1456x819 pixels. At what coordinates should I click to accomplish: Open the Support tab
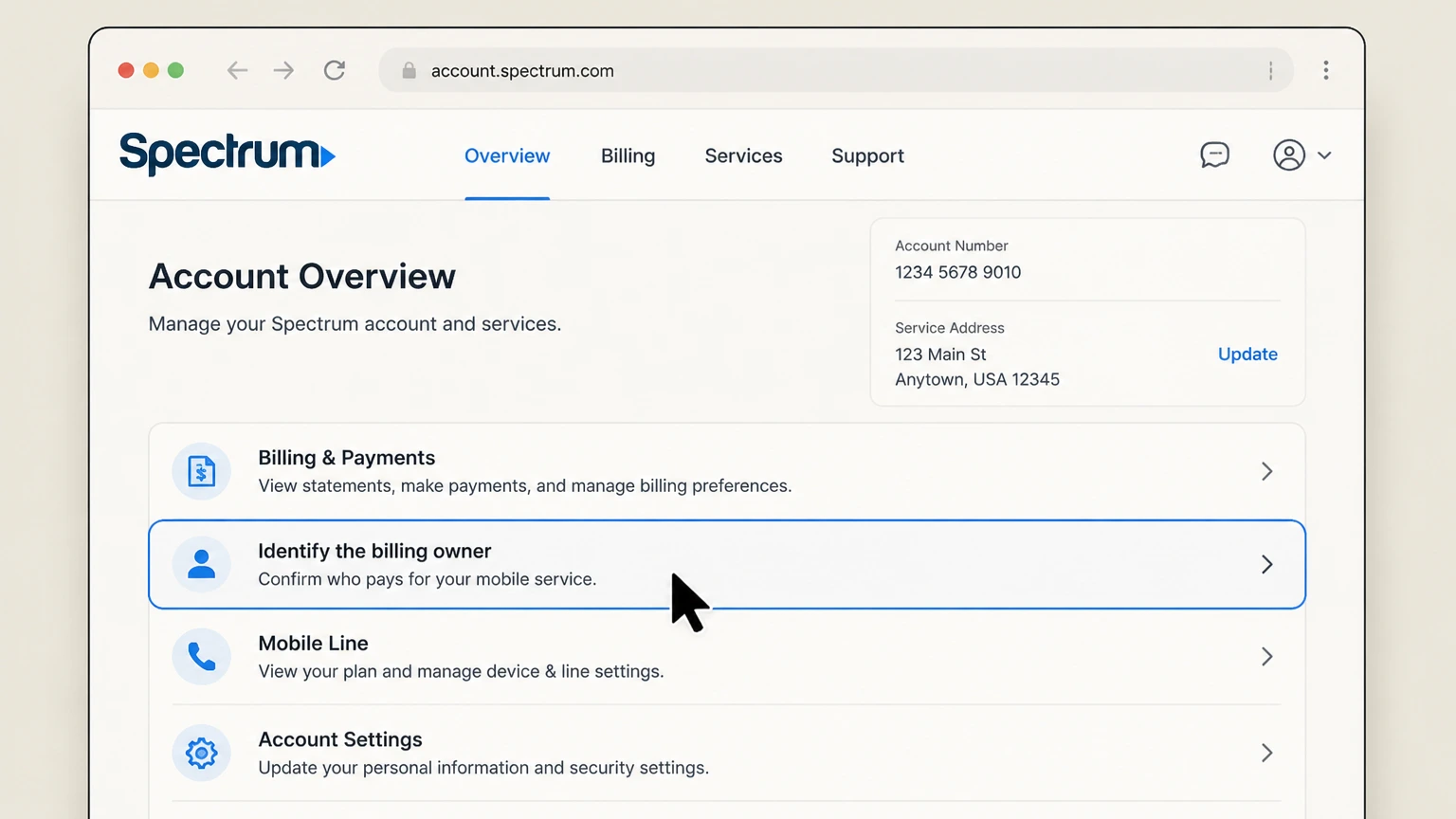[867, 155]
